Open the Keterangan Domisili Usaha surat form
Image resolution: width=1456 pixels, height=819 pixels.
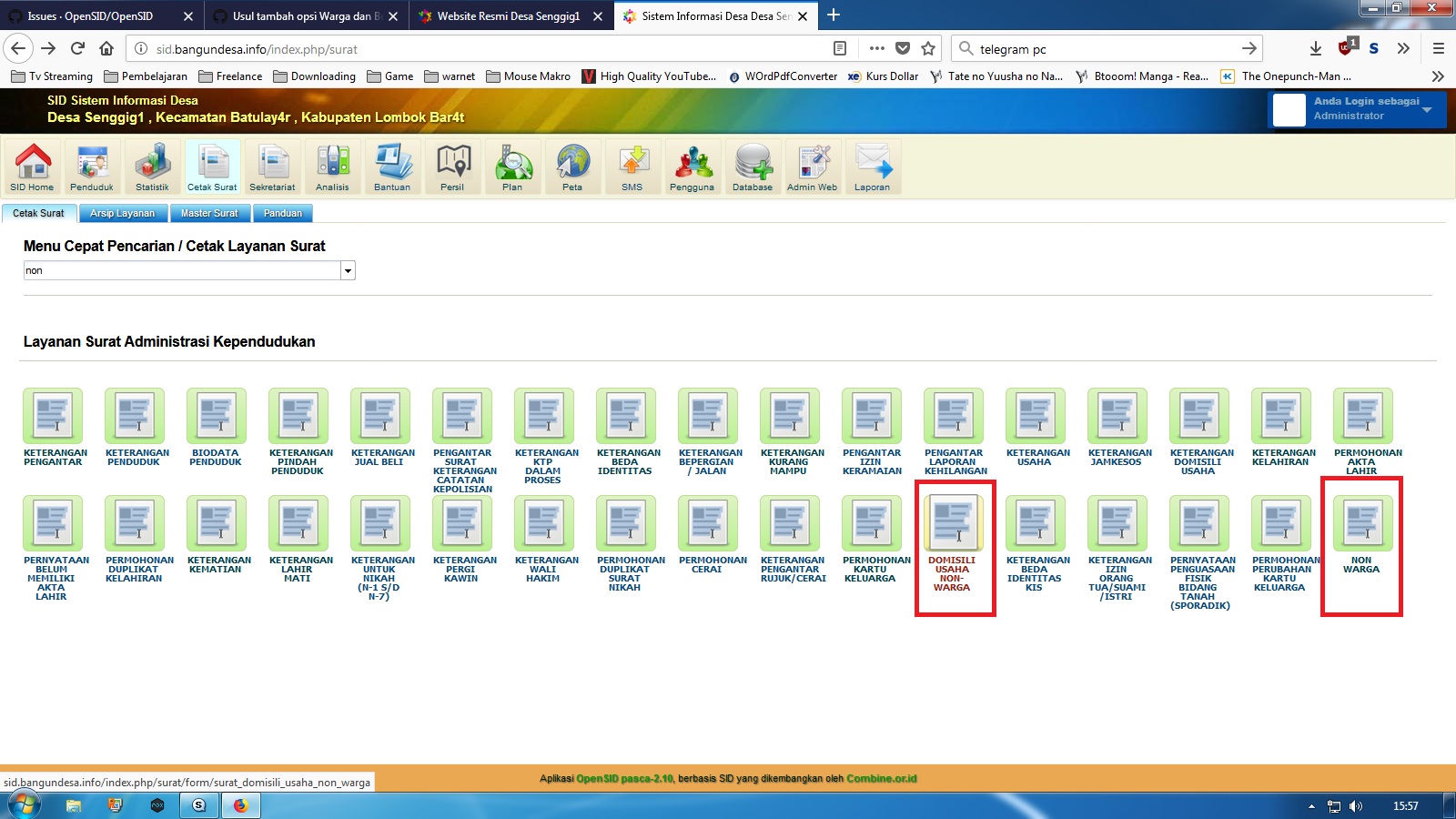(1198, 416)
